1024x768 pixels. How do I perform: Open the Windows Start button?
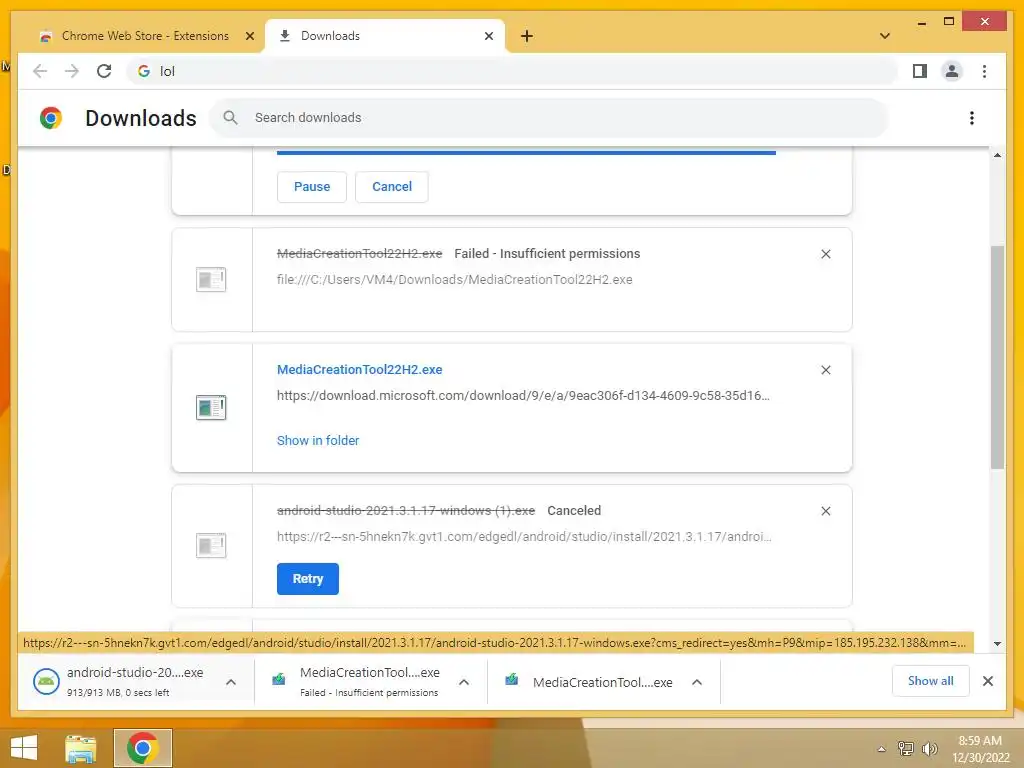pyautogui.click(x=24, y=748)
